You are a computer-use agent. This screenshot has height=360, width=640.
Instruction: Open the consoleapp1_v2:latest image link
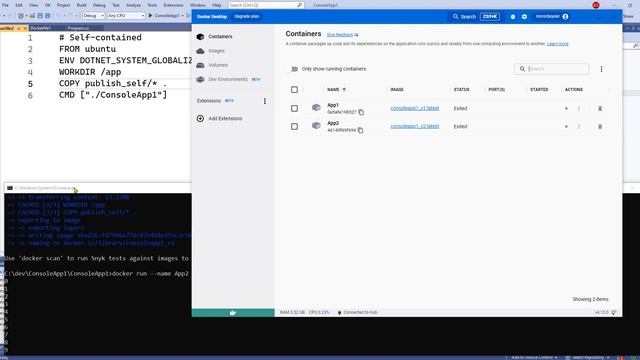415,126
